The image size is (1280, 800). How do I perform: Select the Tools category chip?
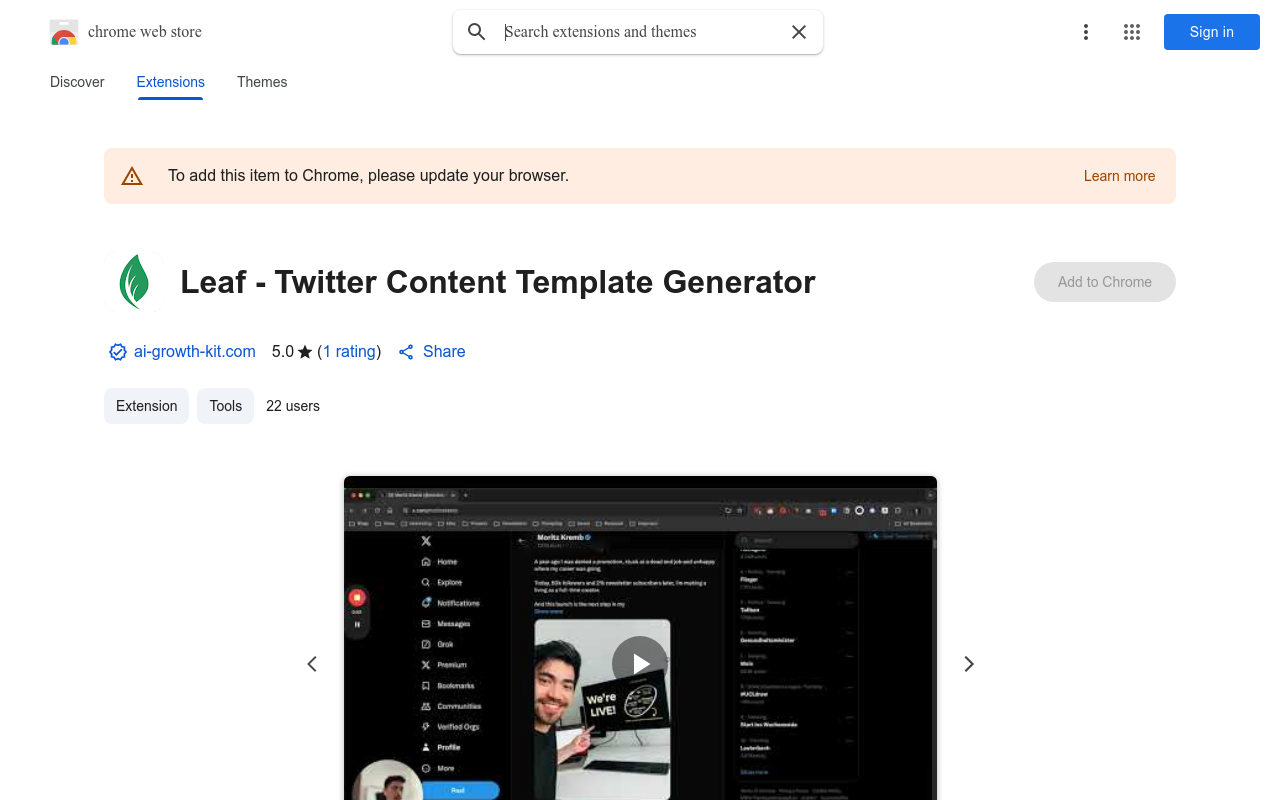(226, 406)
